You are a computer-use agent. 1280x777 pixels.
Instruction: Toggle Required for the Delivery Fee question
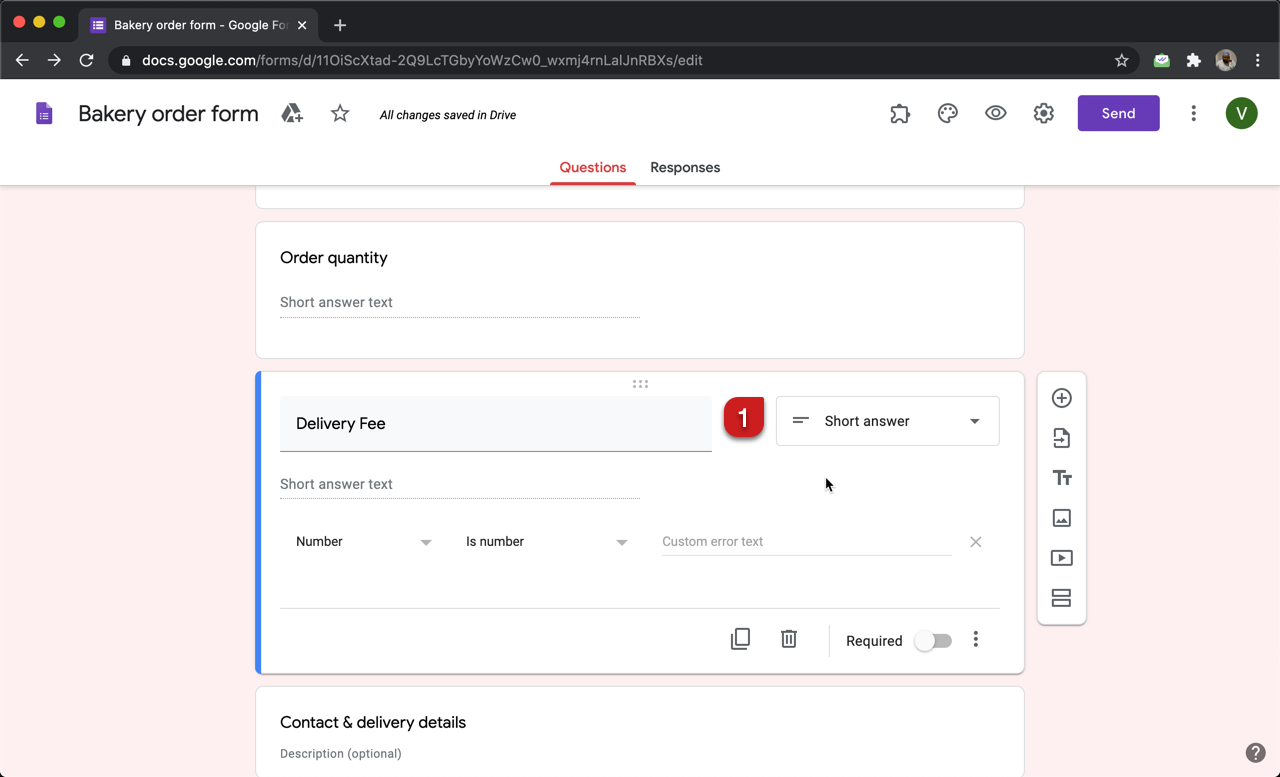932,640
